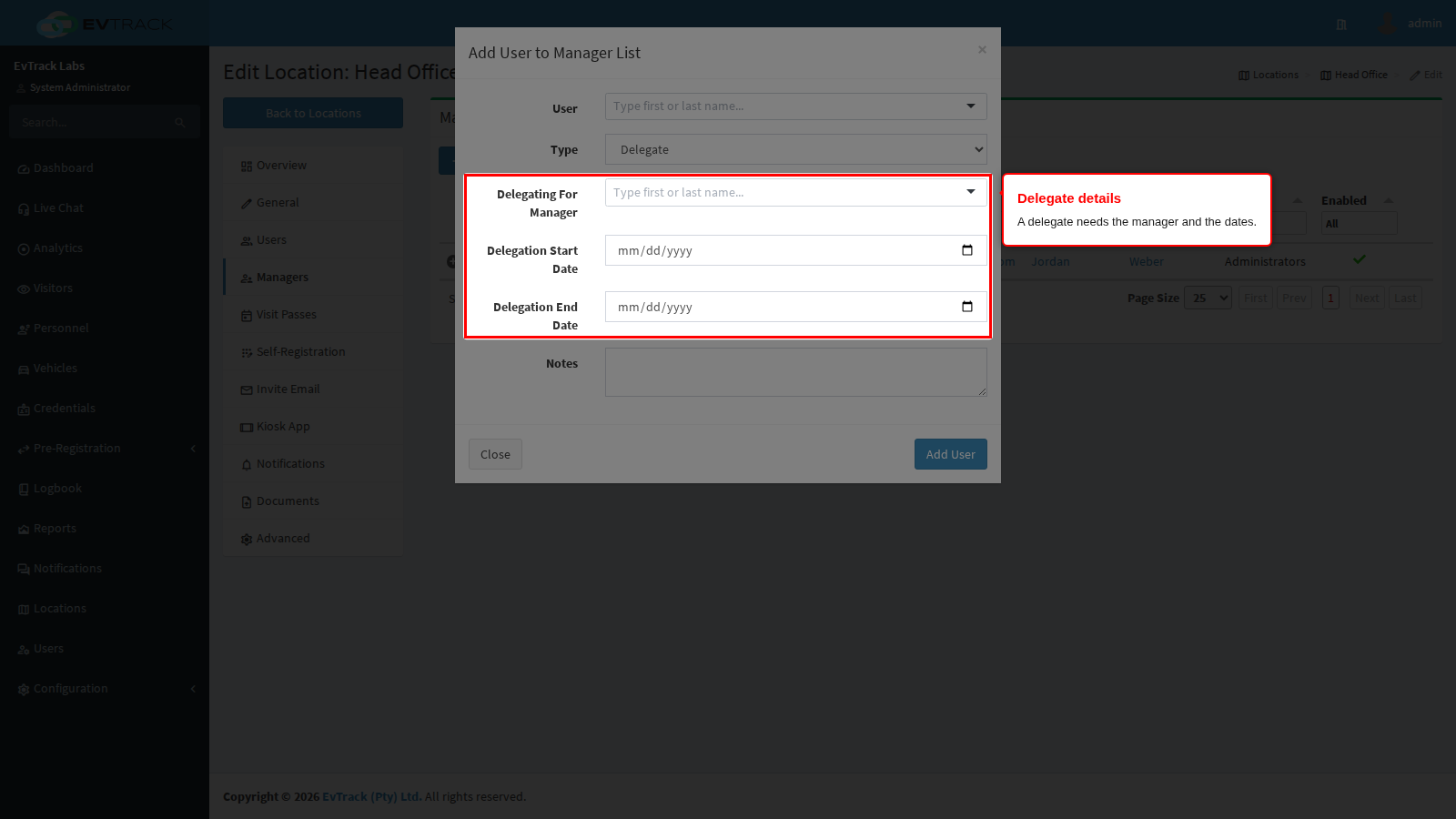Click the Delegation Start Date field
This screenshot has width=1456, height=819.
pos(795,250)
